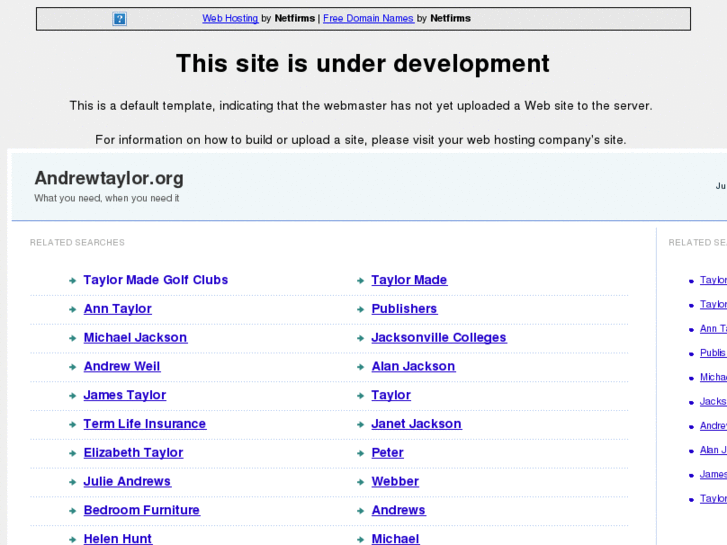Open the Web Hosting link
This screenshot has height=545, width=727.
click(x=230, y=18)
